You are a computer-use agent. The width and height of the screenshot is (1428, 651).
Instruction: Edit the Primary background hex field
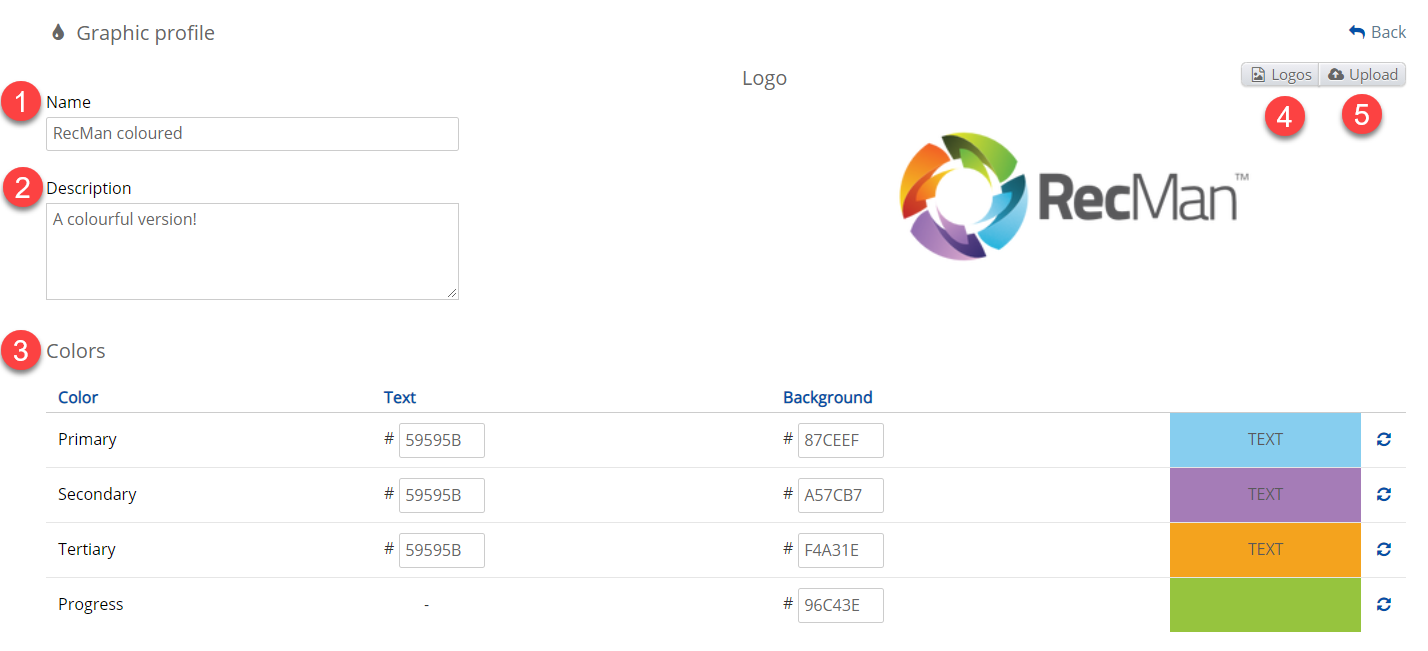click(x=840, y=440)
